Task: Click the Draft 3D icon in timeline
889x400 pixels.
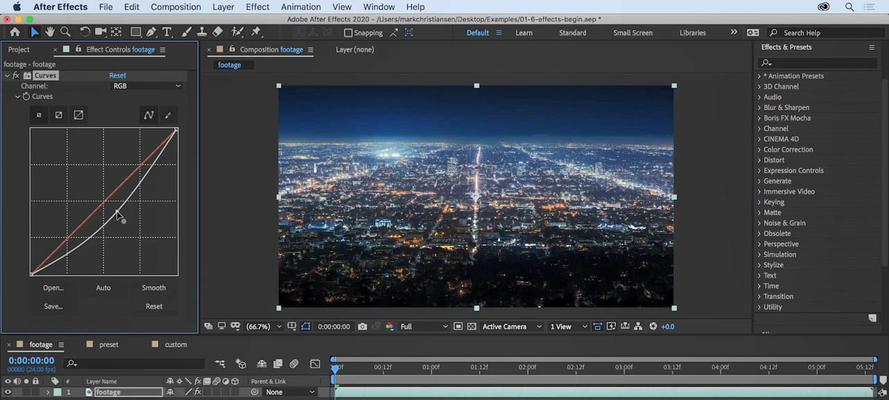Action: click(241, 364)
